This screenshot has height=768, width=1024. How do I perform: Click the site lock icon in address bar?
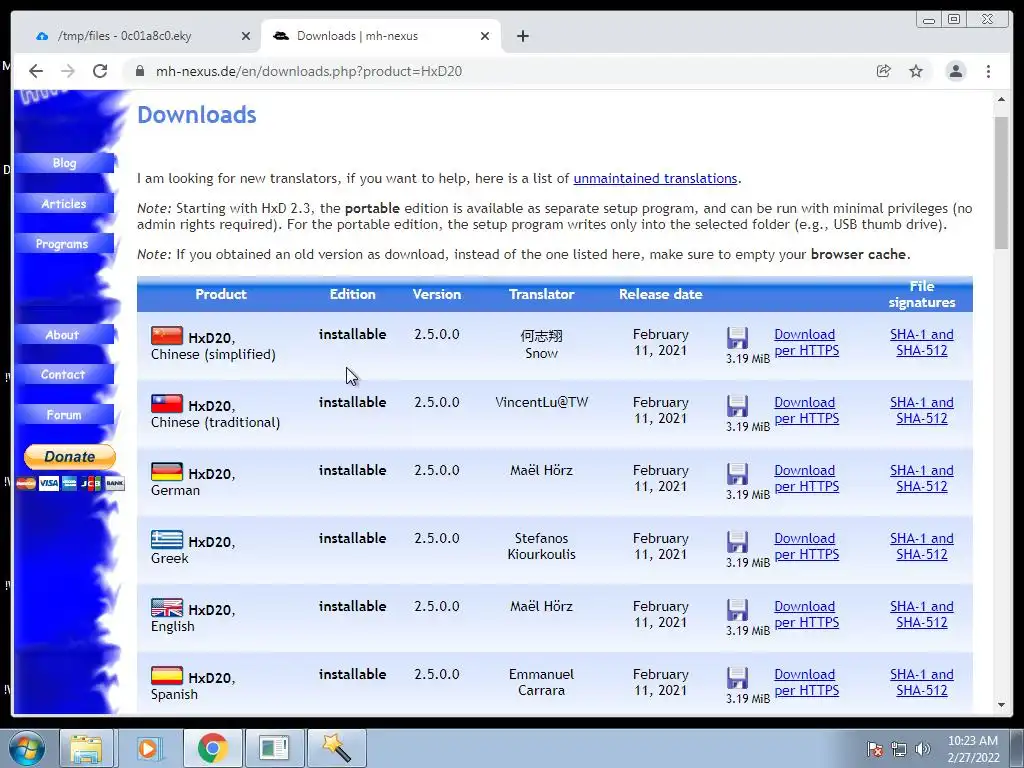tap(140, 71)
